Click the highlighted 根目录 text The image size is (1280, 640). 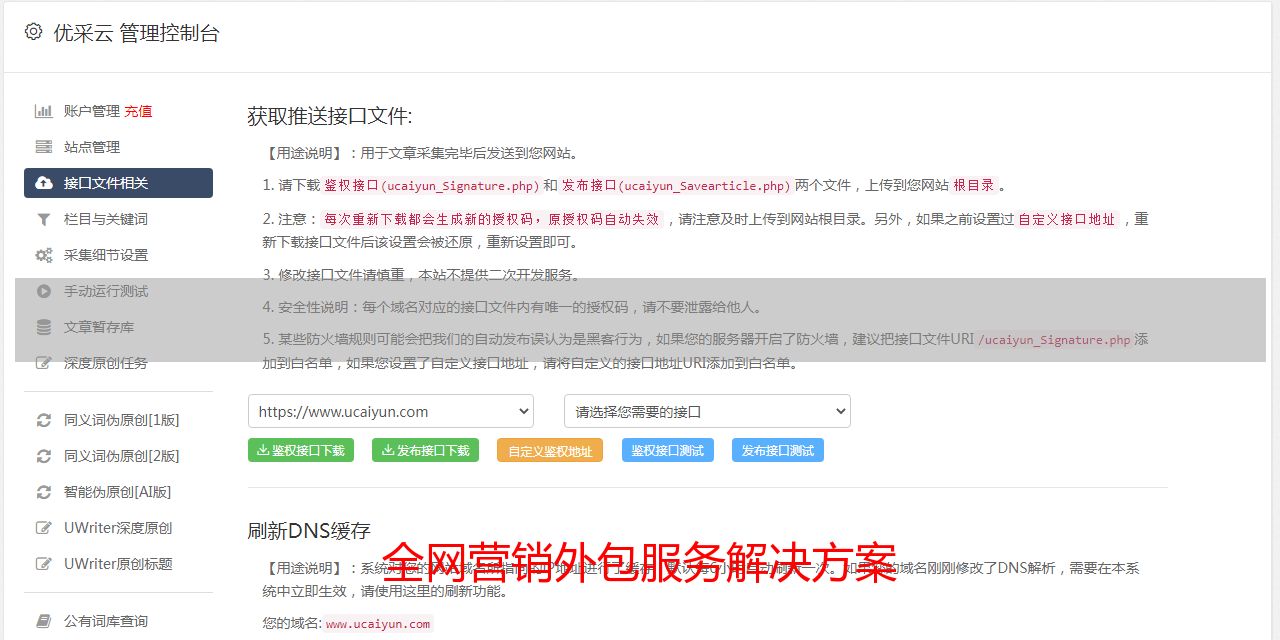974,185
